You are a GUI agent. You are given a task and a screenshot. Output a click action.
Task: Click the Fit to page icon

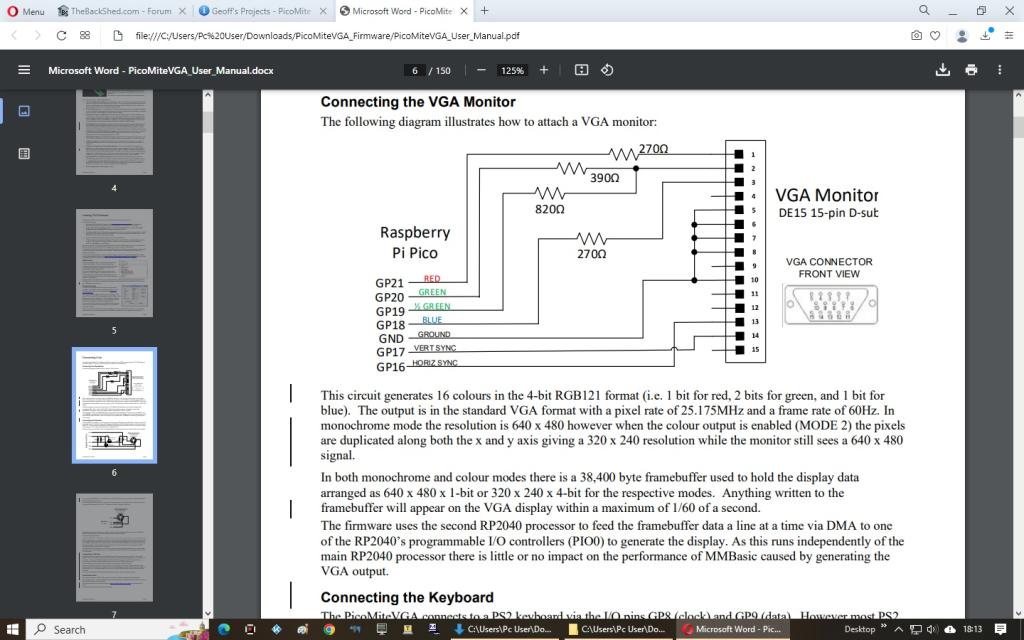581,70
